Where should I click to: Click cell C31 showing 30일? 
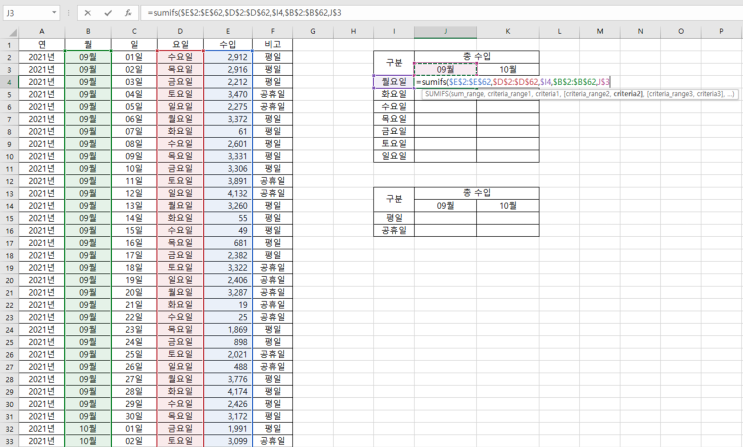click(134, 416)
